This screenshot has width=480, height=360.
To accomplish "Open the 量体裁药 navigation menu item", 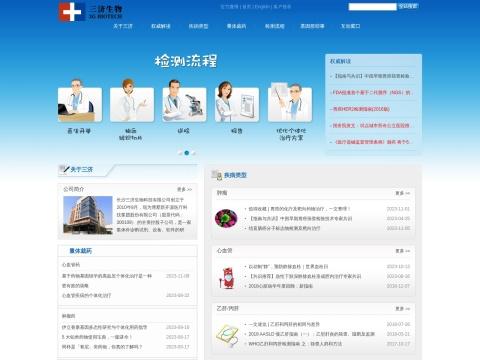I will click(x=236, y=26).
